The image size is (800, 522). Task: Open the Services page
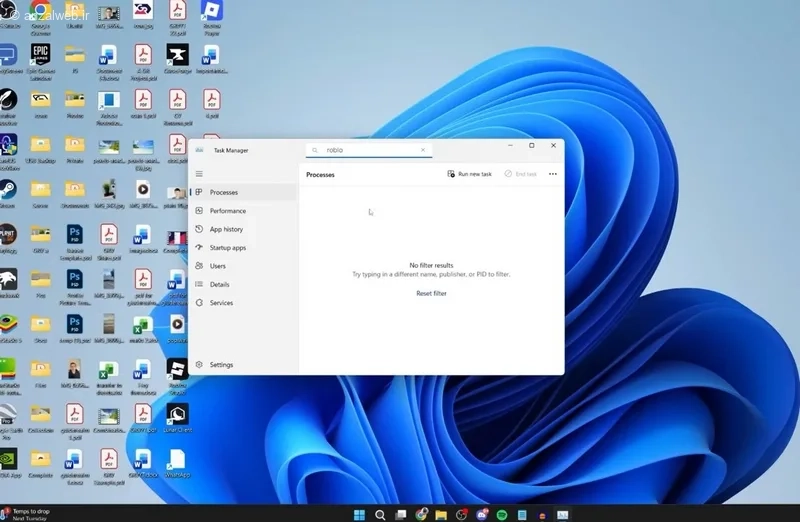pos(243,303)
